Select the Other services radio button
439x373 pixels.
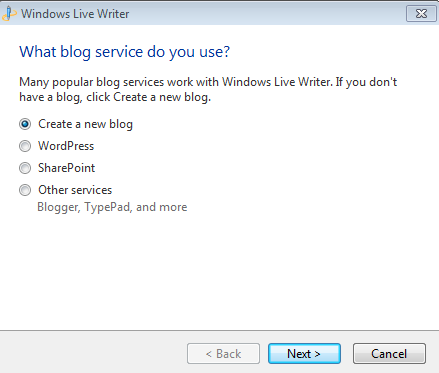coord(25,190)
